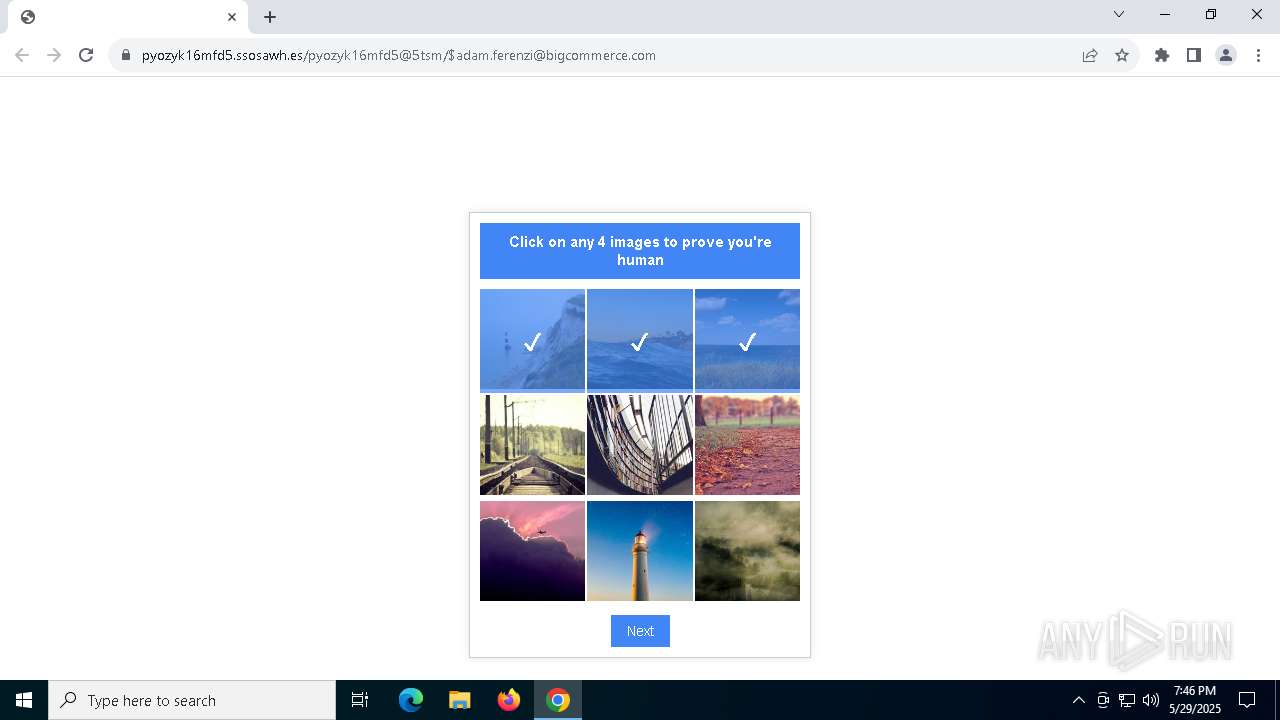Expand the tab search chevron
Screen dimensions: 1280x720
click(1119, 14)
